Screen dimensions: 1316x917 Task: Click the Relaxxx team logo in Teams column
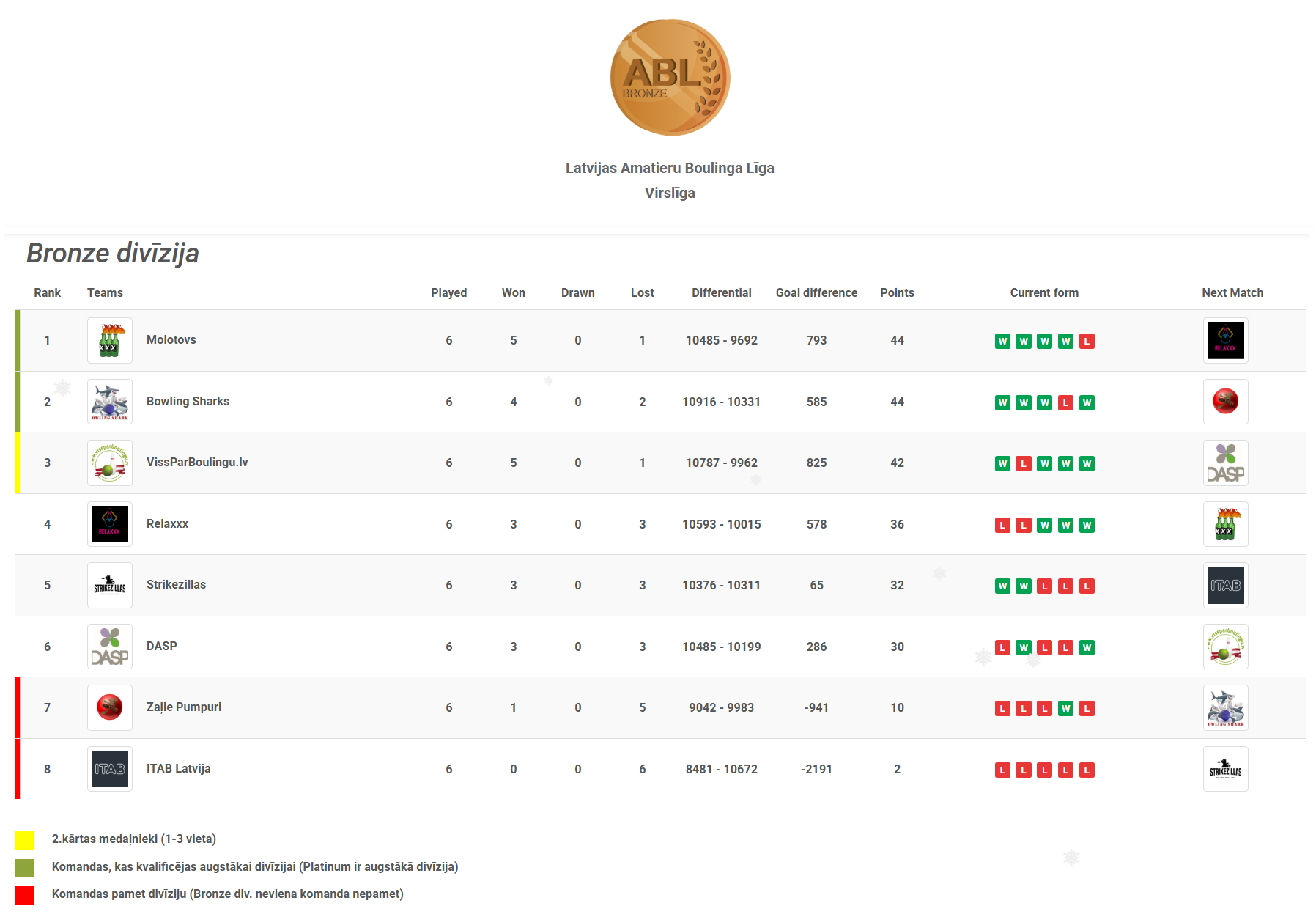coord(110,524)
